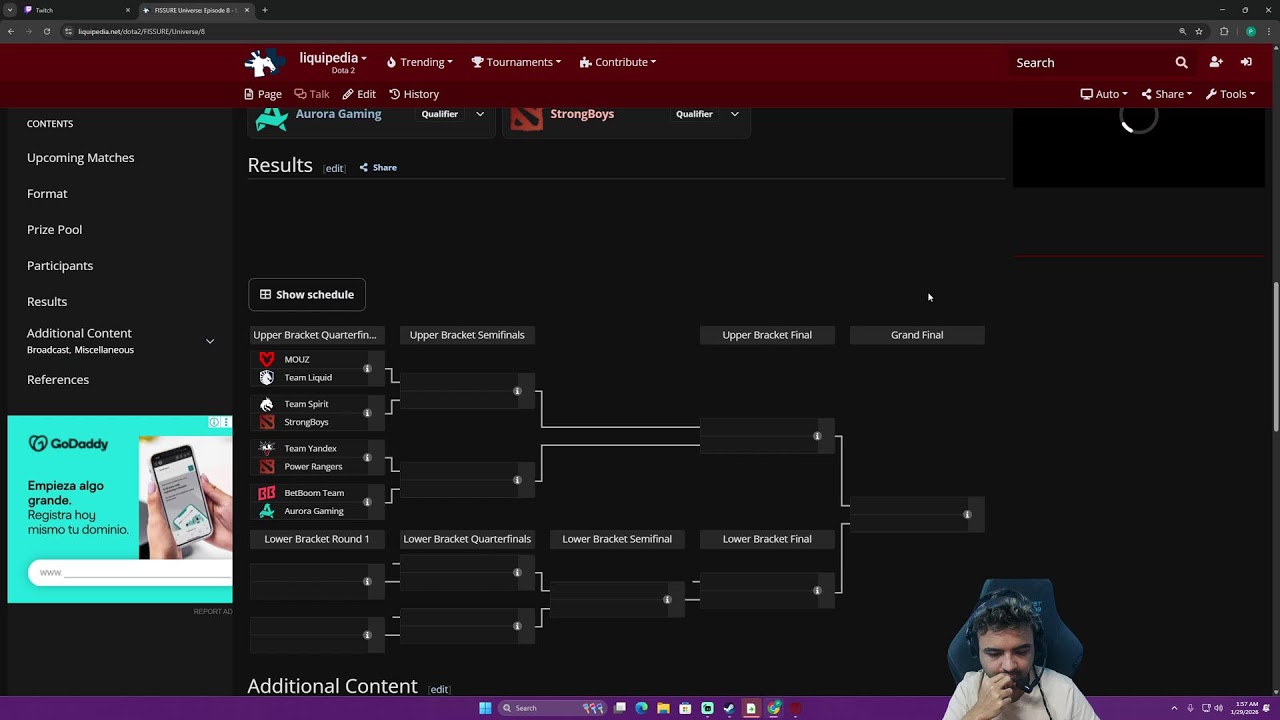Reload the page with refresh icon
1280x720 pixels.
tap(46, 31)
